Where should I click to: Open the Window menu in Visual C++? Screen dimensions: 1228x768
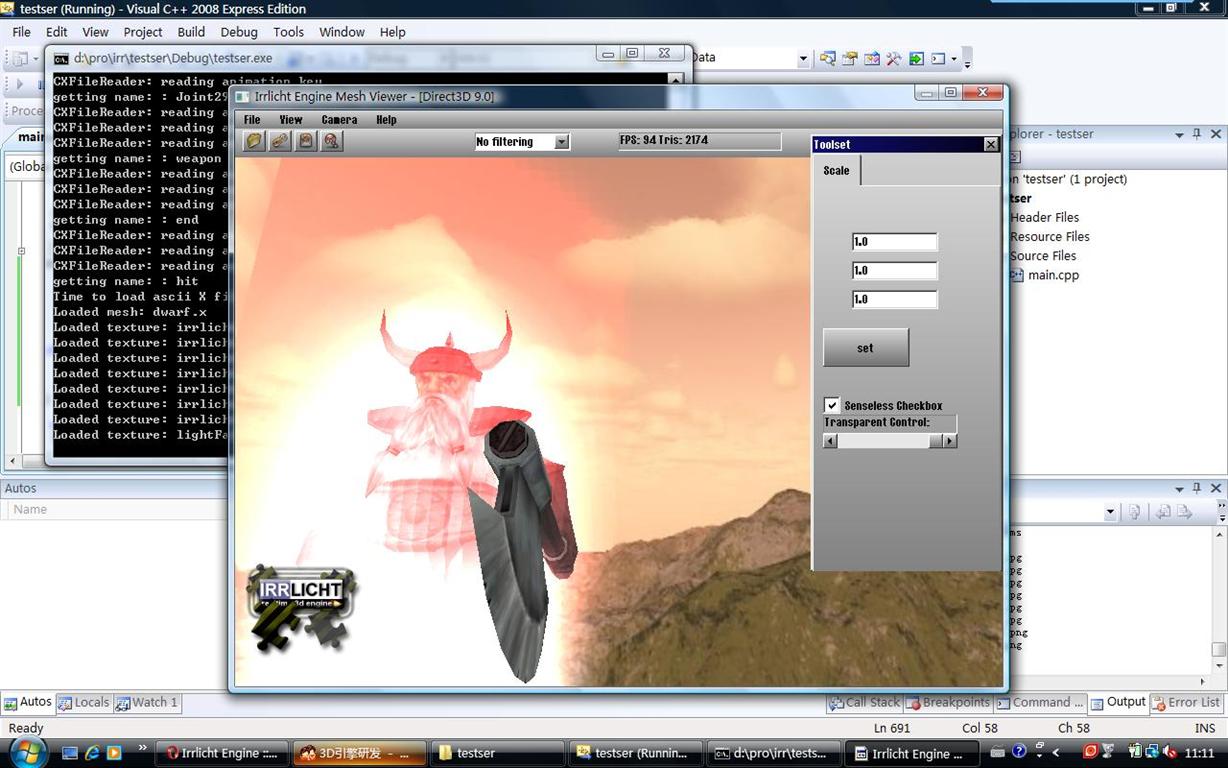click(342, 32)
